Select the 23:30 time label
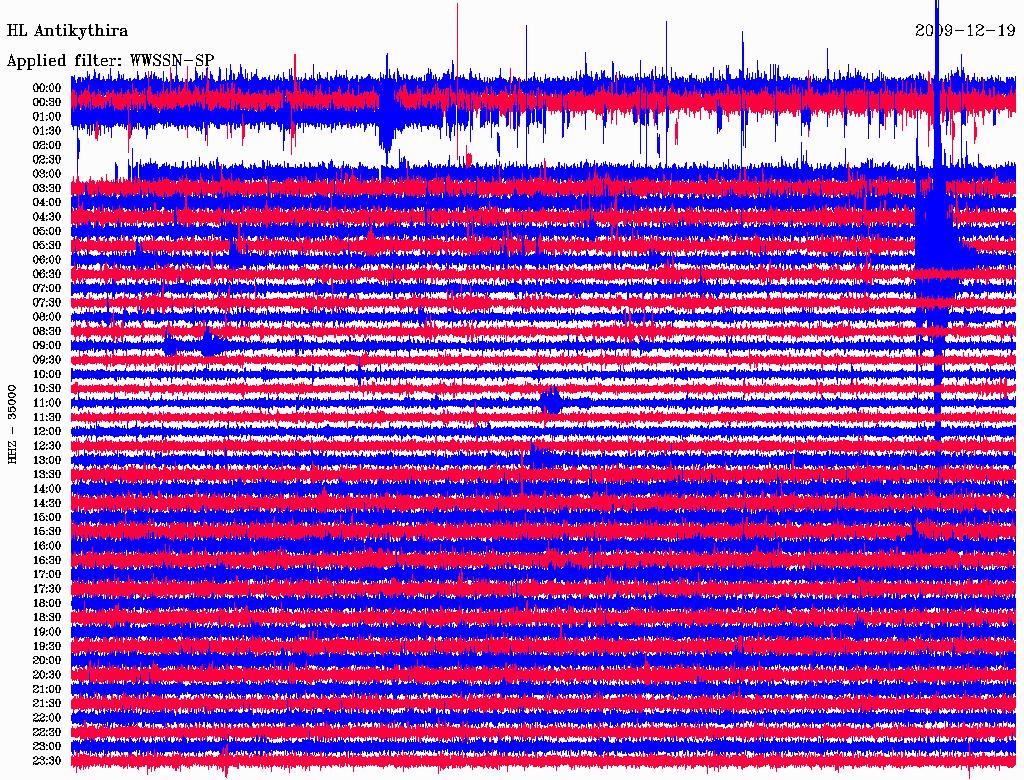Viewport: 1024px width, 780px height. [x=47, y=761]
